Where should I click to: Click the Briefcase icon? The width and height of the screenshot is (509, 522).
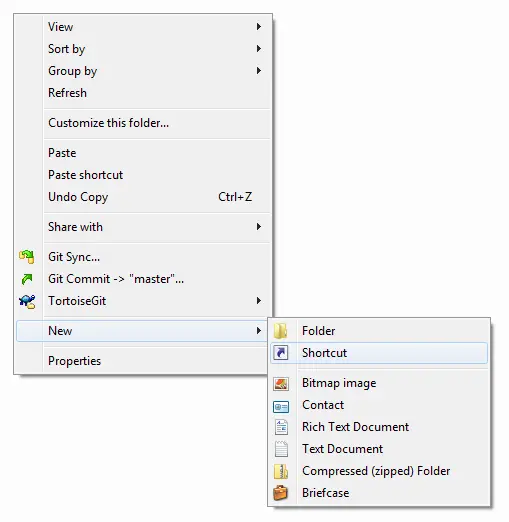[280, 493]
